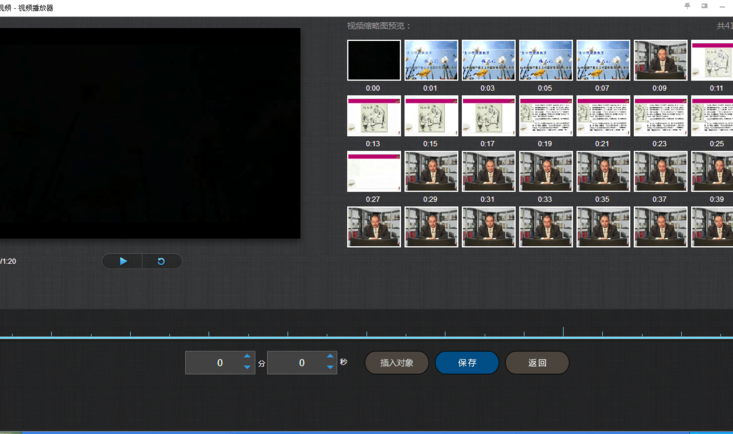Click the pin icon in title bar

[687, 6]
